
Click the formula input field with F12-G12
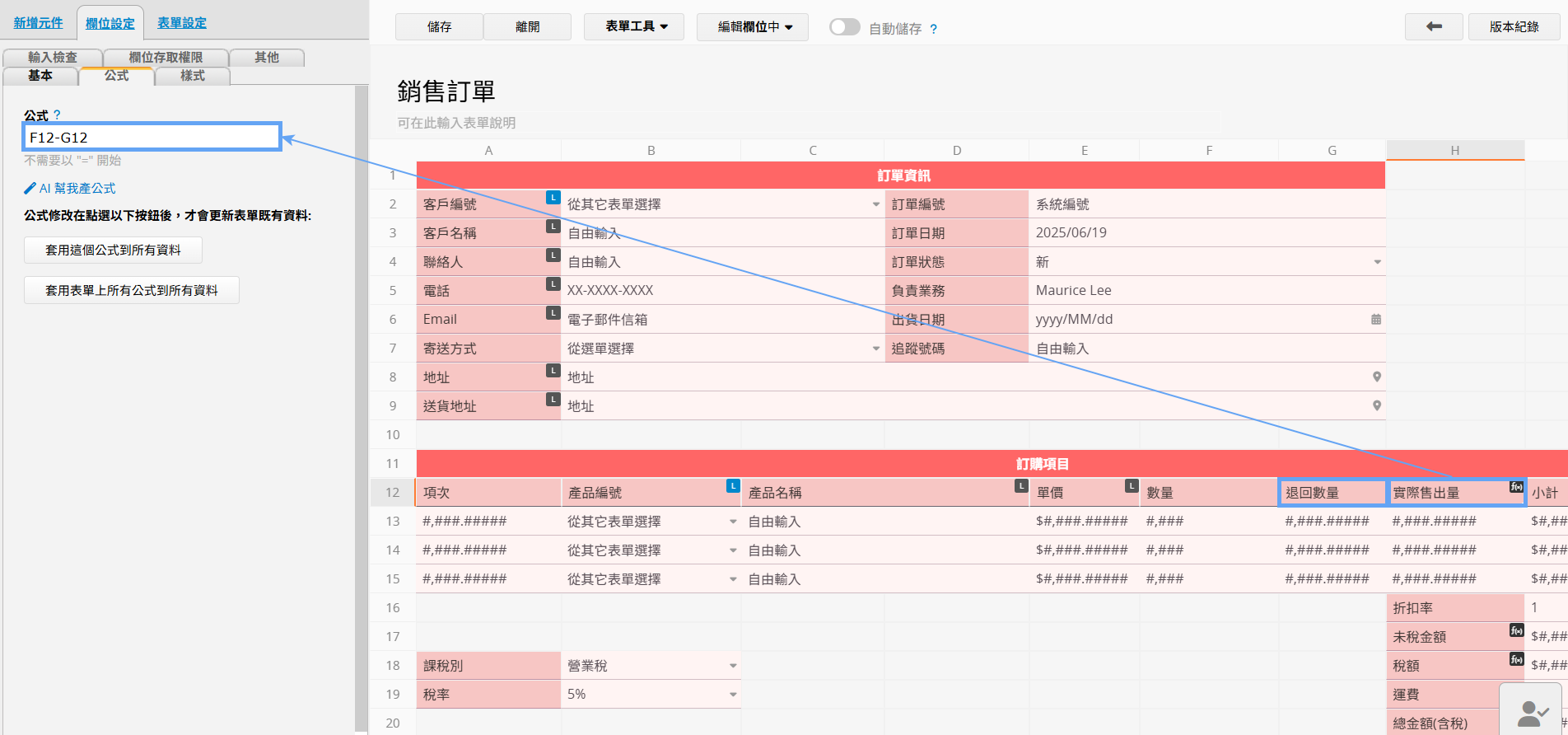[152, 137]
